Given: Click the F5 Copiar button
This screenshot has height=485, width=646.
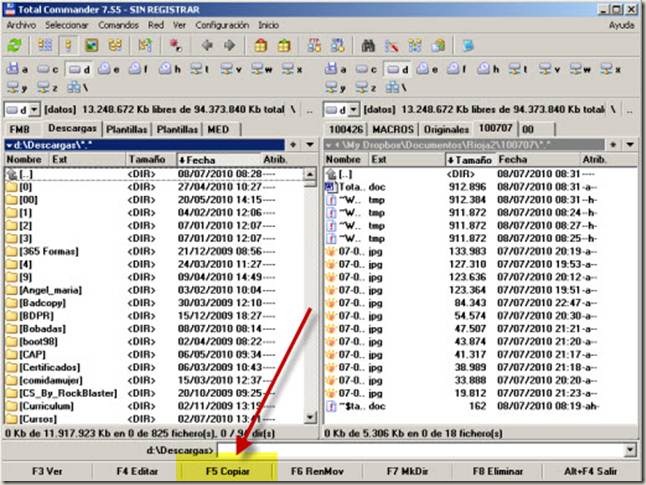Looking at the screenshot, I should tap(227, 471).
